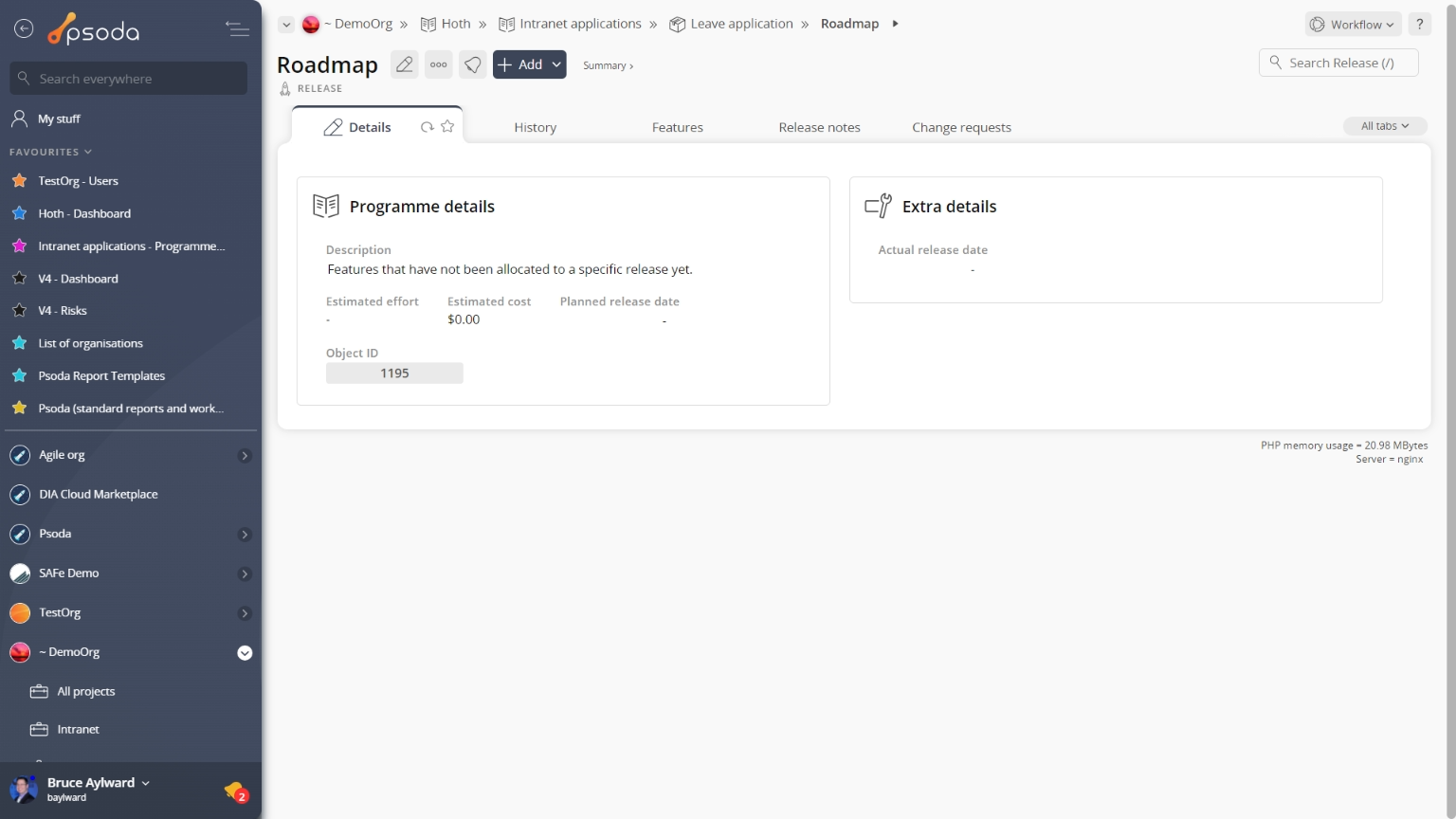Screen dimensions: 1456x819
Task: Click the star icon next to Hoth - Dashboard
Action: [19, 213]
